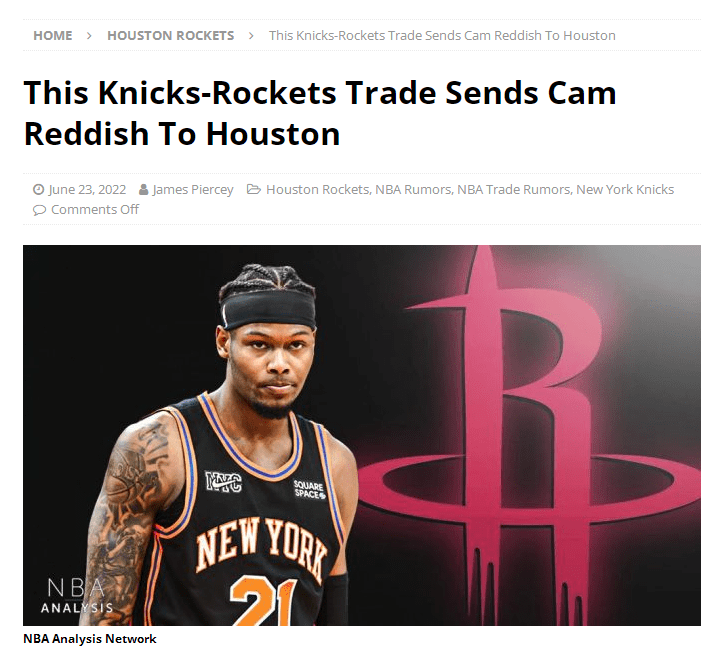Open the NBA Rumors category link
The height and width of the screenshot is (649, 709).
tap(413, 189)
